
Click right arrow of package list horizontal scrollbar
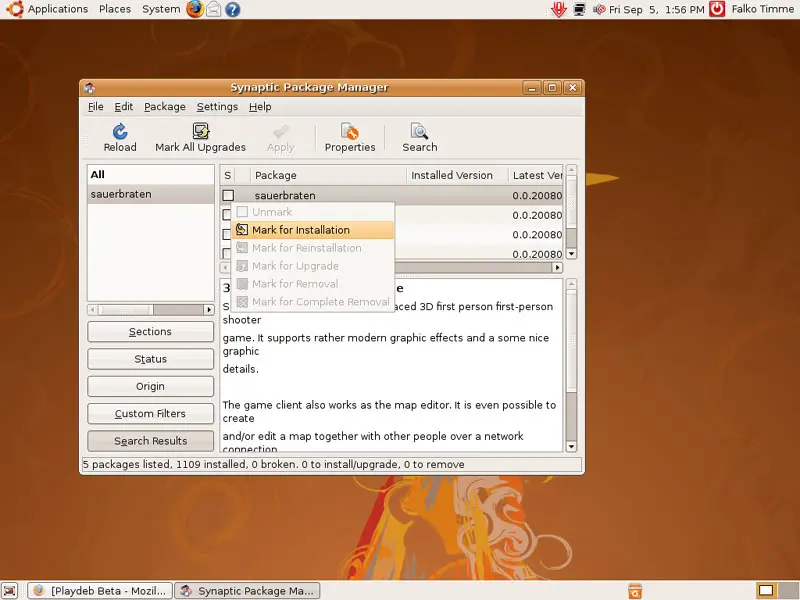(x=557, y=267)
